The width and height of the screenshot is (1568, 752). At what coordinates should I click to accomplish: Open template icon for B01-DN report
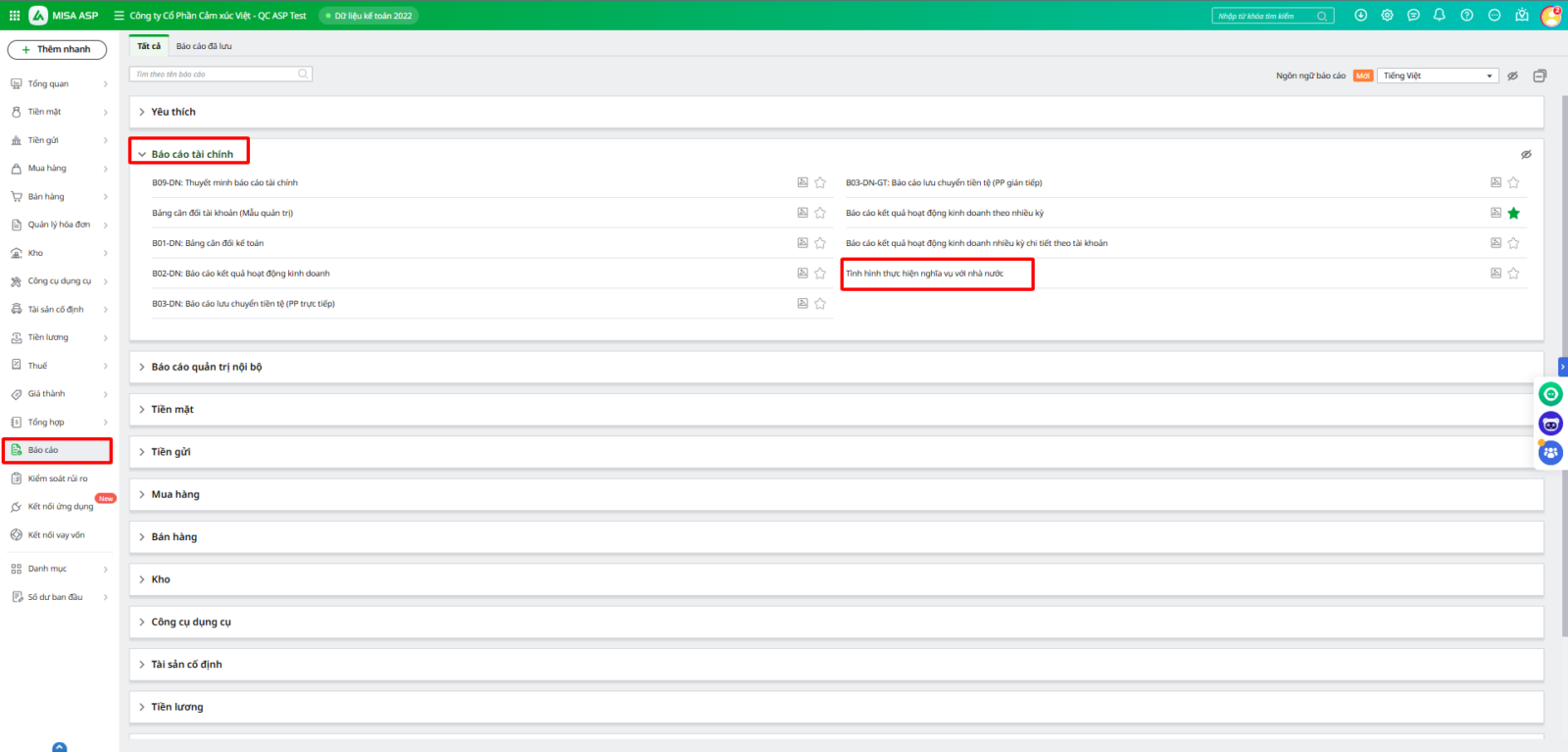coord(803,243)
